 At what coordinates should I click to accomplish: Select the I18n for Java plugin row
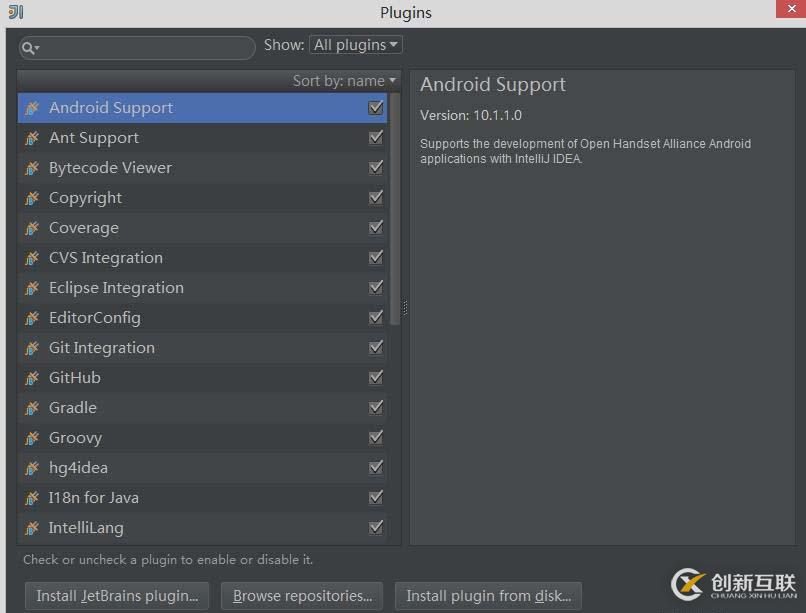point(203,498)
